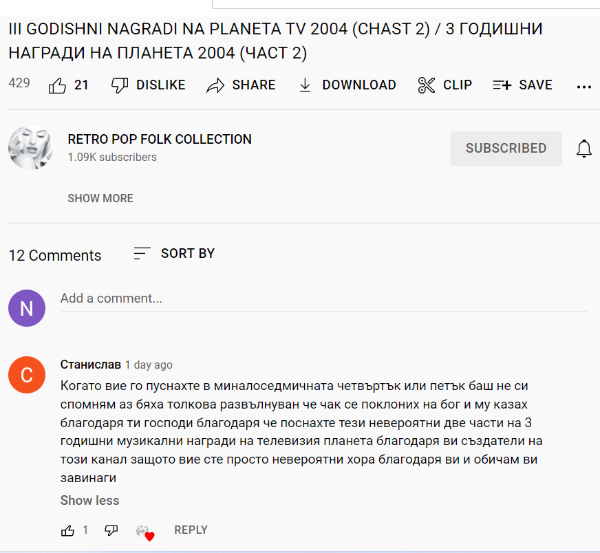
Task: Click the channel avatar thumbnail
Action: [x=30, y=148]
